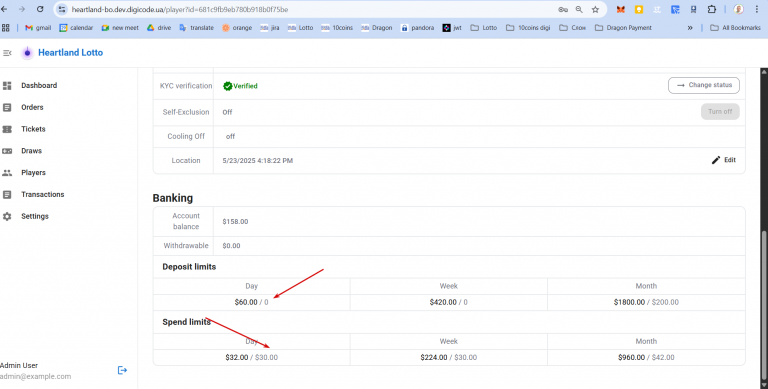This screenshot has height=389, width=768.
Task: Open the drive bookmark
Action: (x=159, y=28)
